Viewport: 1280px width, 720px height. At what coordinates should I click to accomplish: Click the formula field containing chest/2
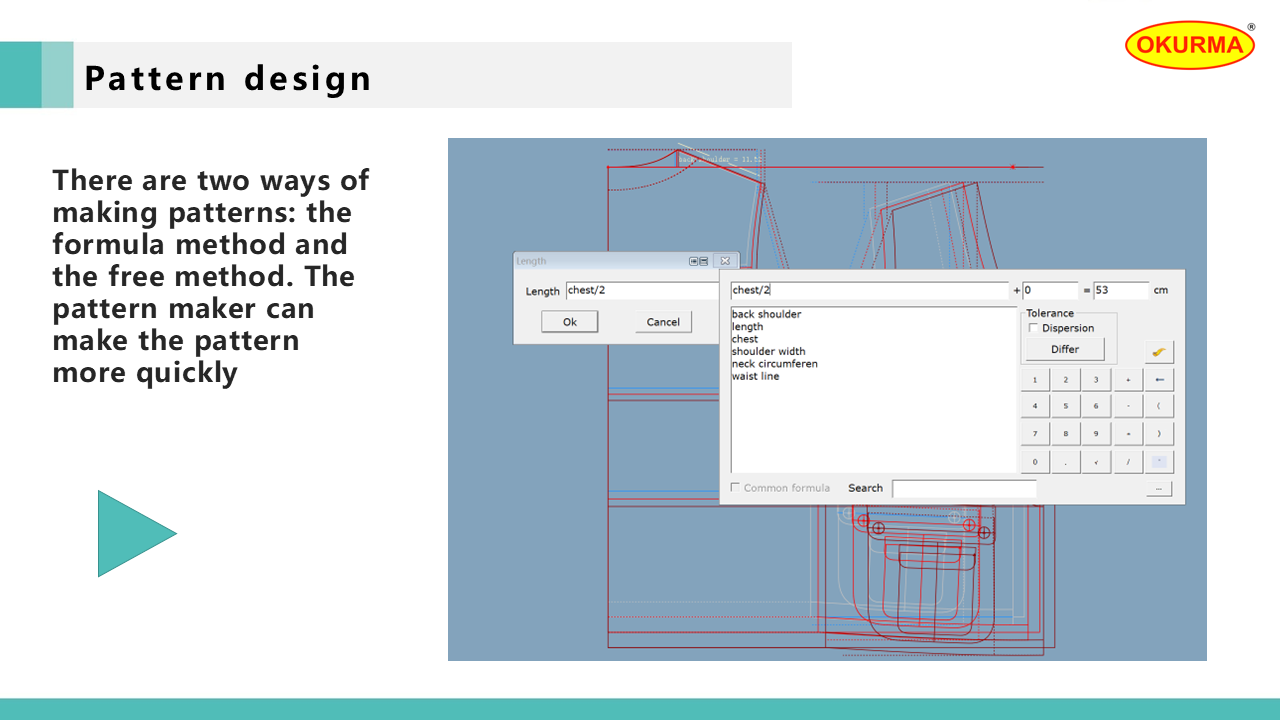(x=868, y=290)
